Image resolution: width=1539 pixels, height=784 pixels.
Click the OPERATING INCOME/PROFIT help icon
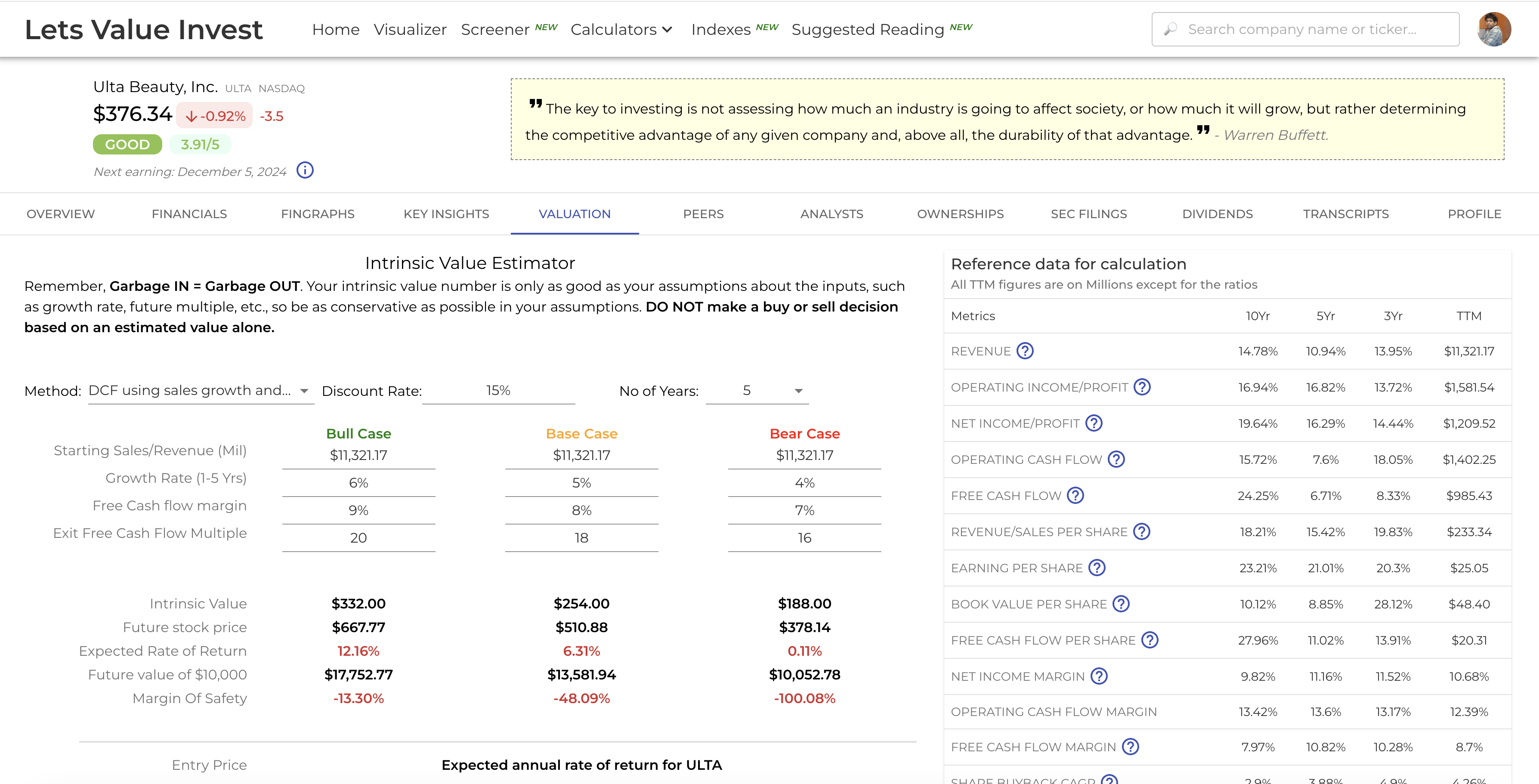pos(1142,387)
